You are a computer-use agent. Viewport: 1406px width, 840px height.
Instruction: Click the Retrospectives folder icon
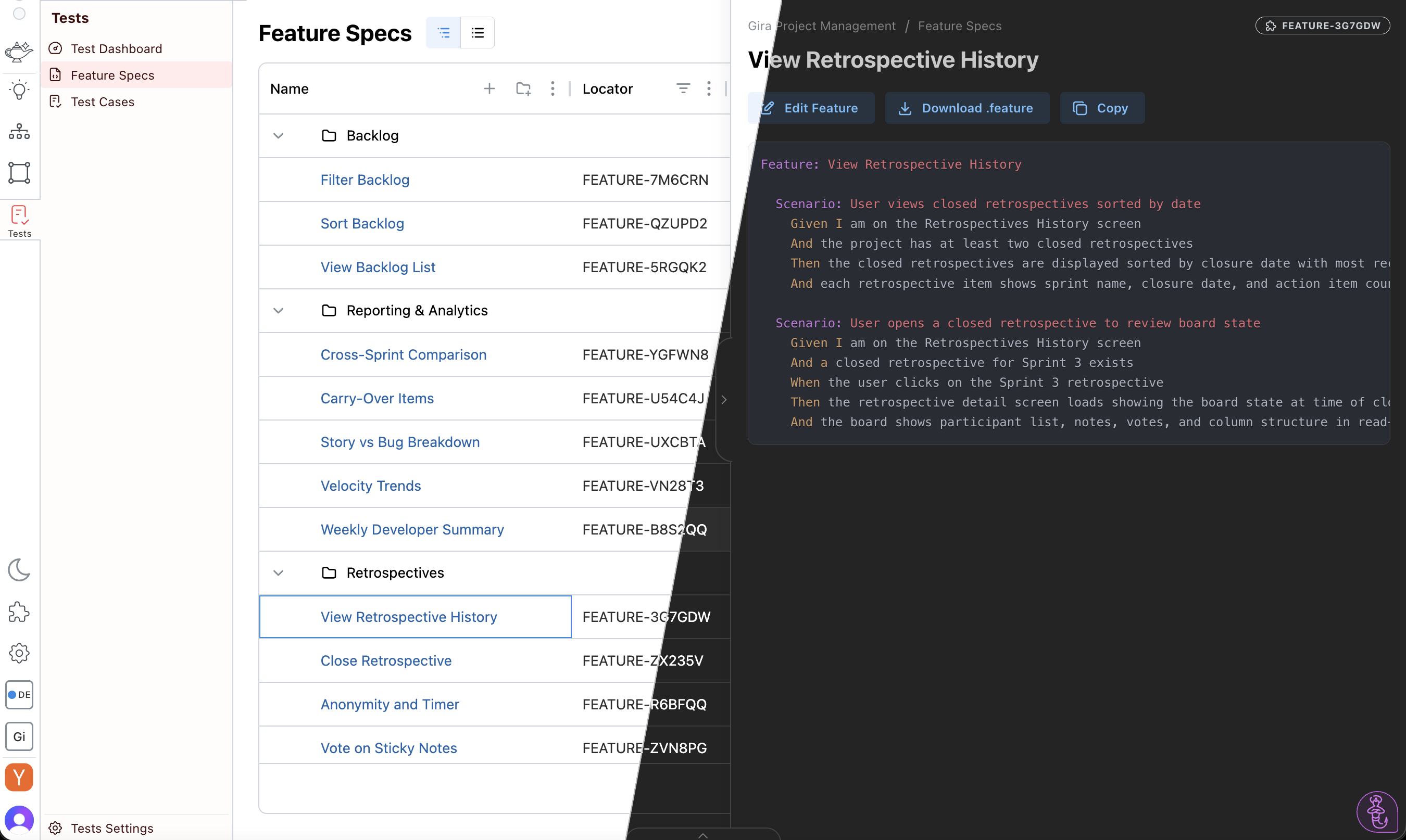click(329, 573)
